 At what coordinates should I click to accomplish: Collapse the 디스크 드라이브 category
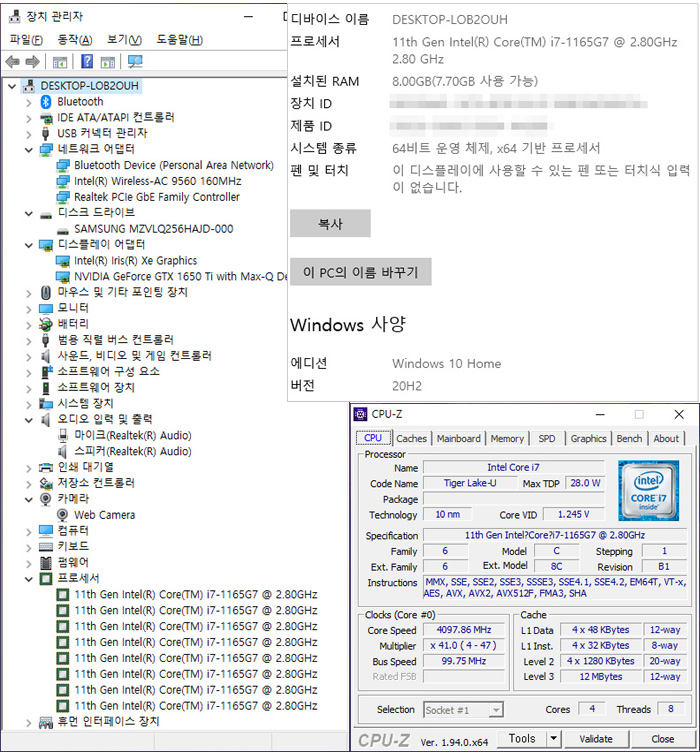pyautogui.click(x=29, y=213)
